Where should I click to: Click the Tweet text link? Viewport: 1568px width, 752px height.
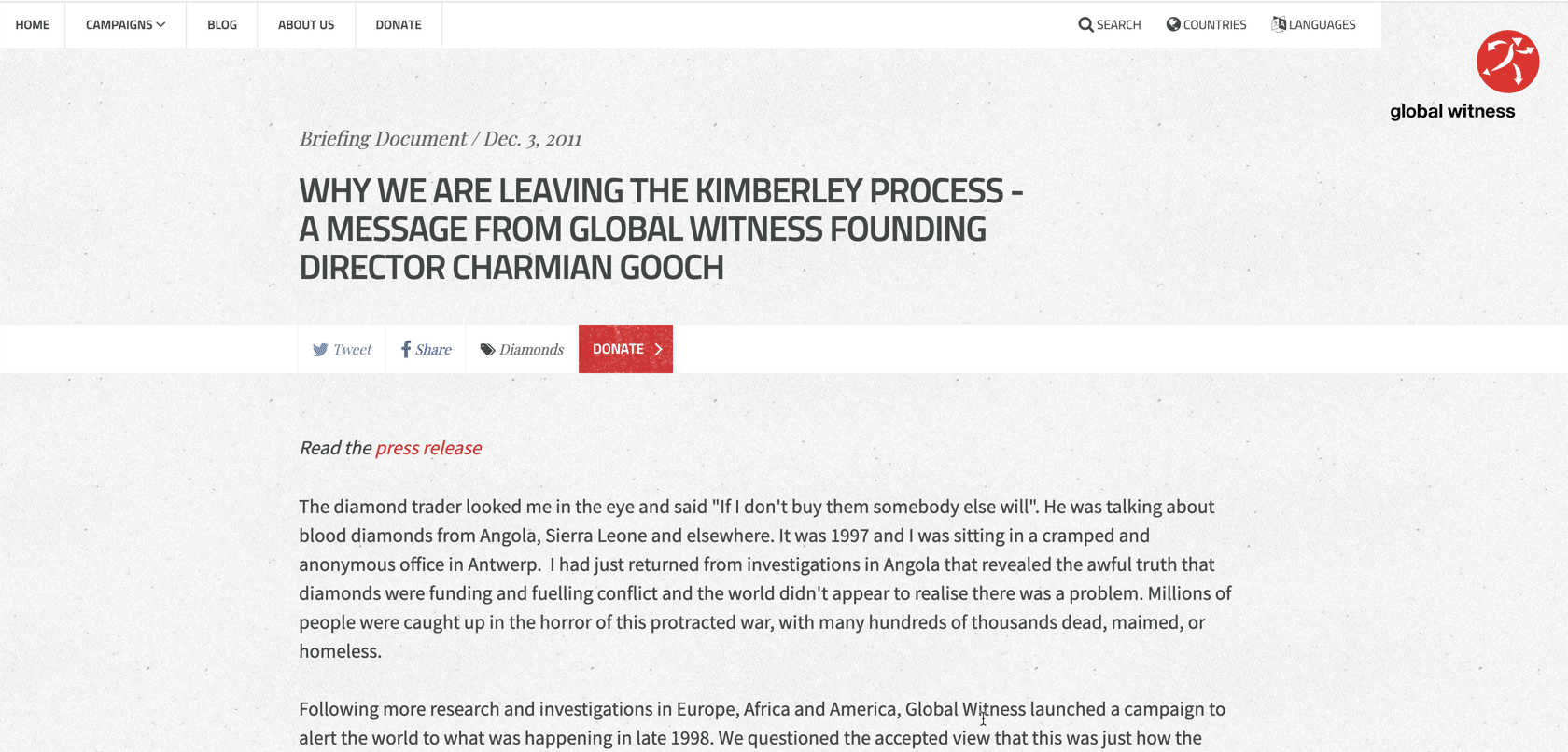pyautogui.click(x=352, y=349)
